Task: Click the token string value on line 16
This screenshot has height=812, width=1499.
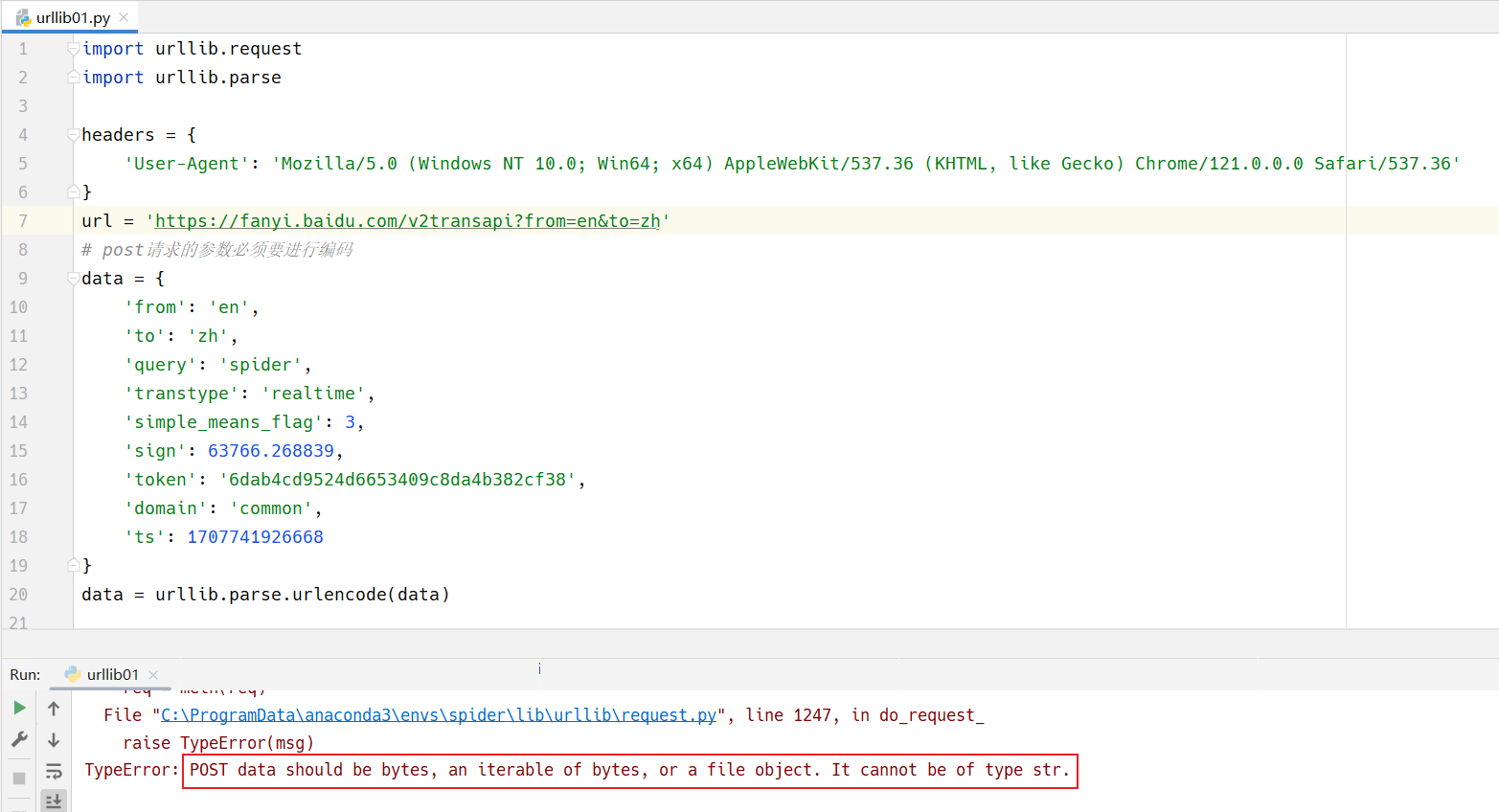Action: click(397, 480)
